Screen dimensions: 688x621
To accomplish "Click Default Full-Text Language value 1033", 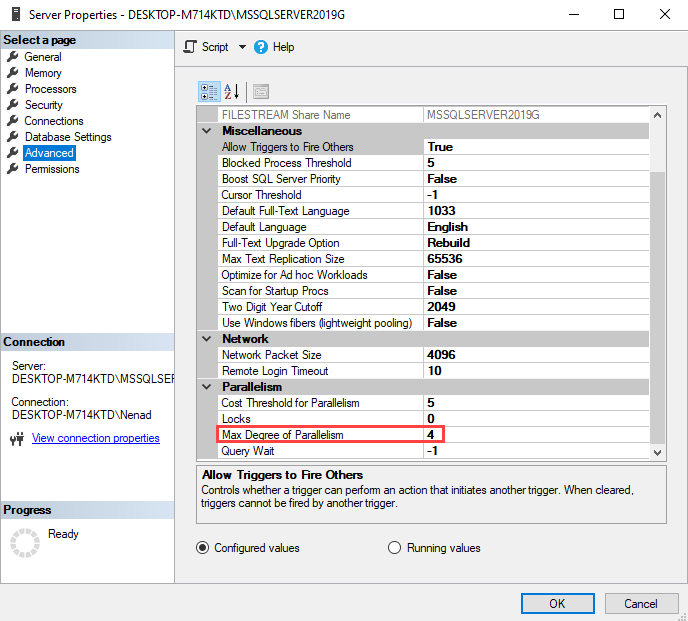I will point(536,211).
